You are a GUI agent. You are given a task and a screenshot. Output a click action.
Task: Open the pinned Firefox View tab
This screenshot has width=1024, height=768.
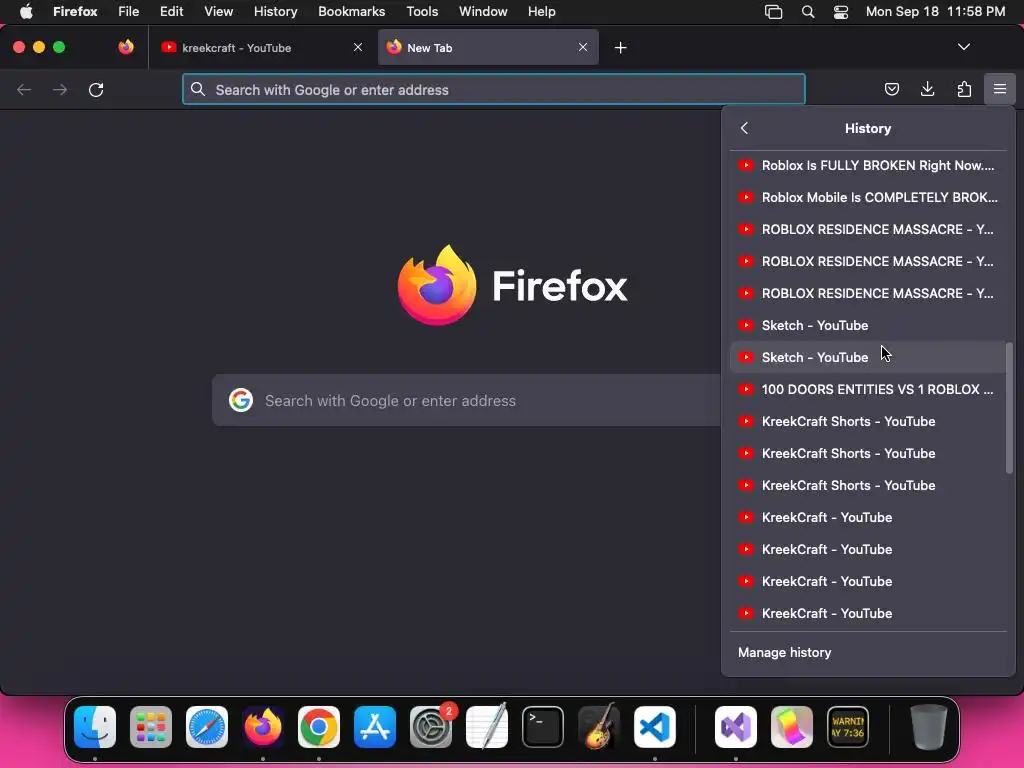[126, 47]
